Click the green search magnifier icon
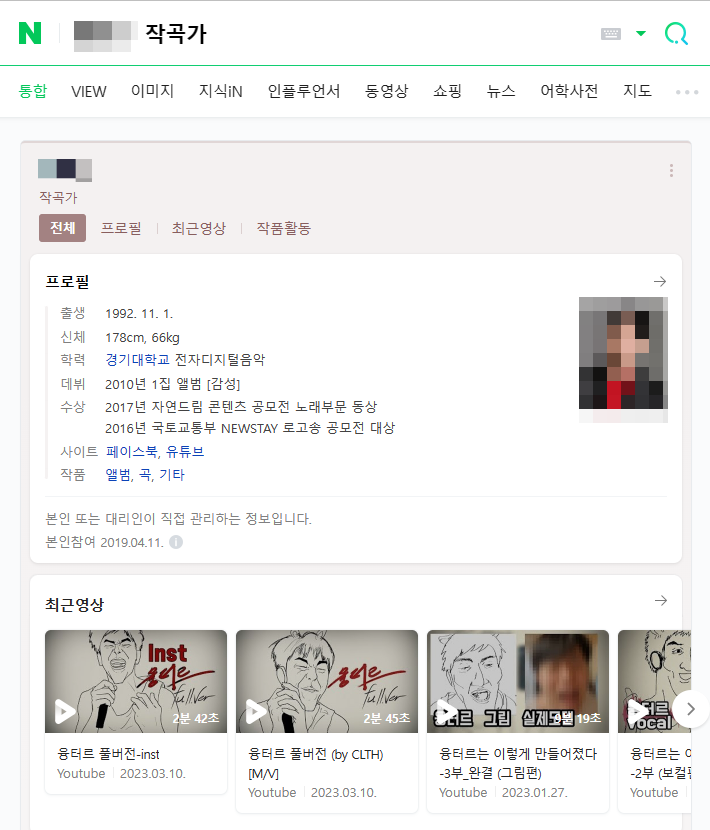The width and height of the screenshot is (710, 830). click(x=676, y=34)
